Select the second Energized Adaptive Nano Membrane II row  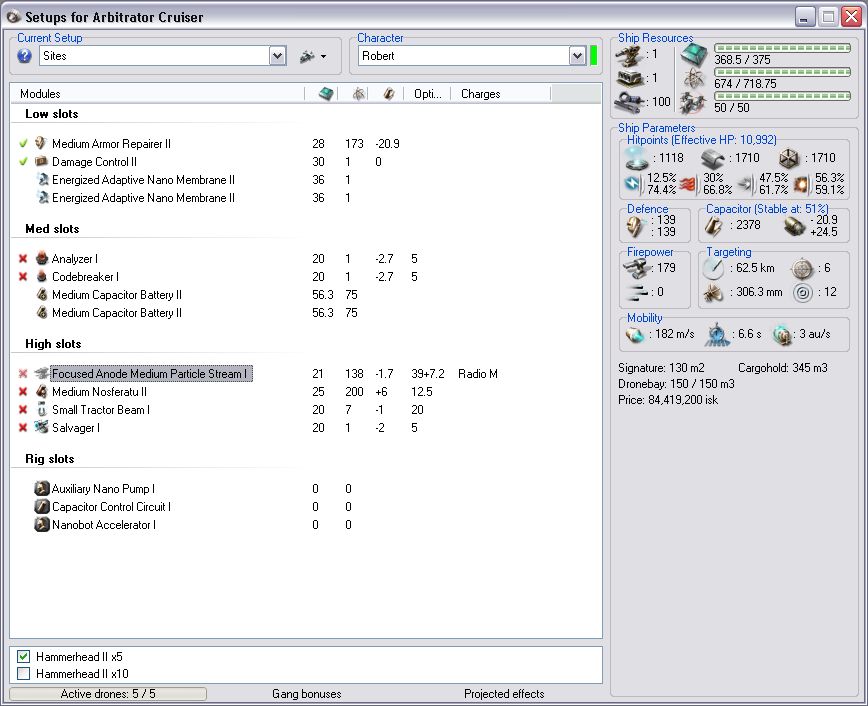(x=306, y=198)
